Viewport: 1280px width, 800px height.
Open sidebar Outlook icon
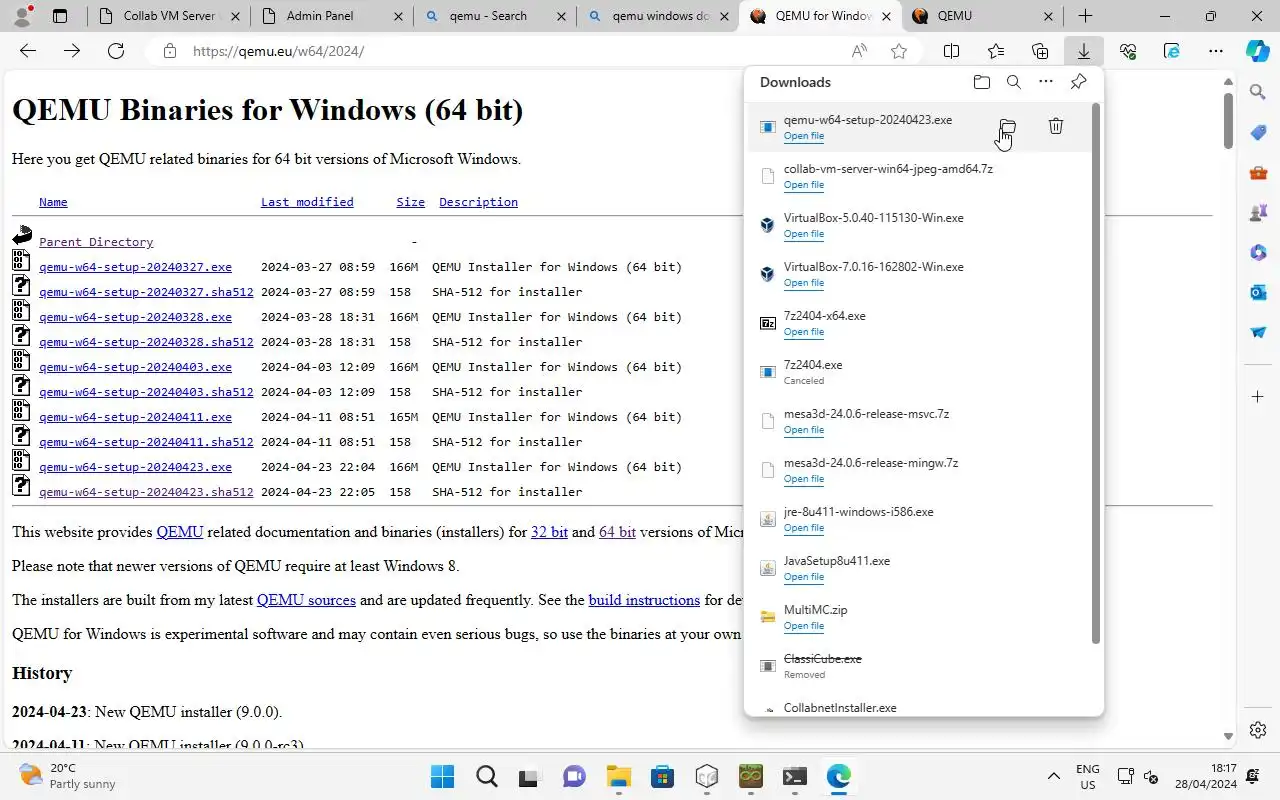[x=1258, y=292]
